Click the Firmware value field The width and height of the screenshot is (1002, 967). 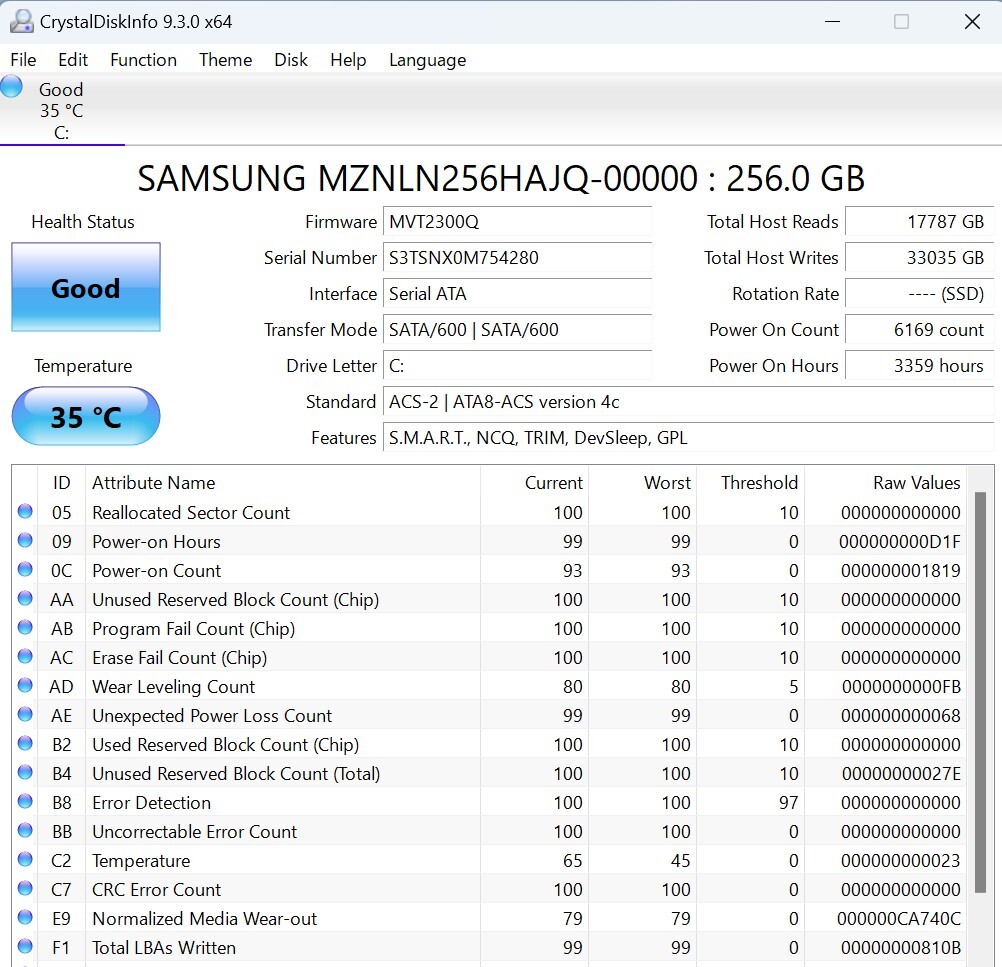518,222
